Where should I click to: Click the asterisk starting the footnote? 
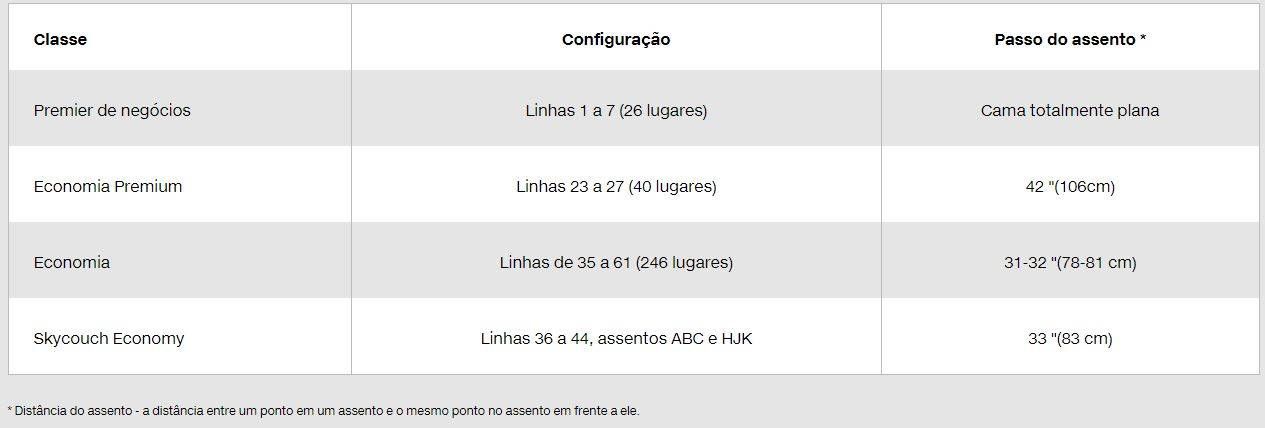coord(10,409)
